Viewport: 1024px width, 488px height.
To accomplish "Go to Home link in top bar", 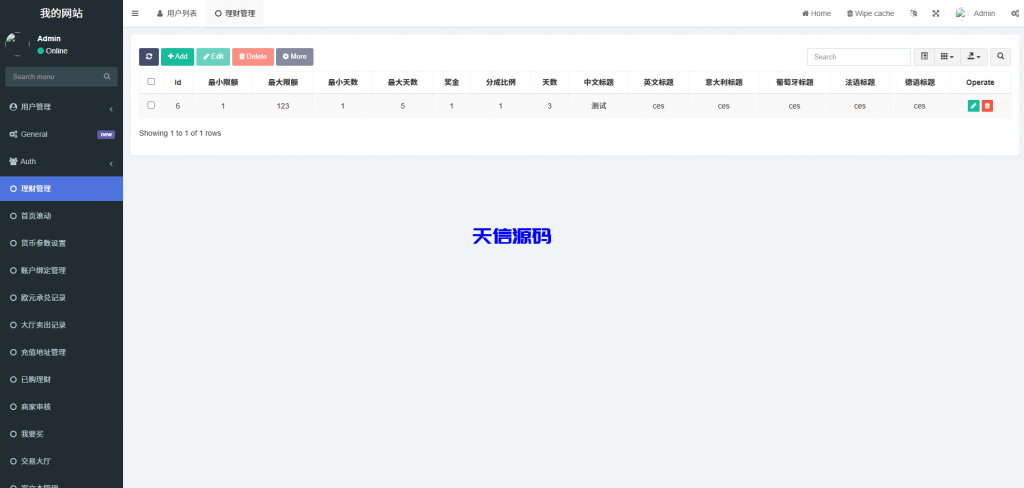I will [816, 13].
